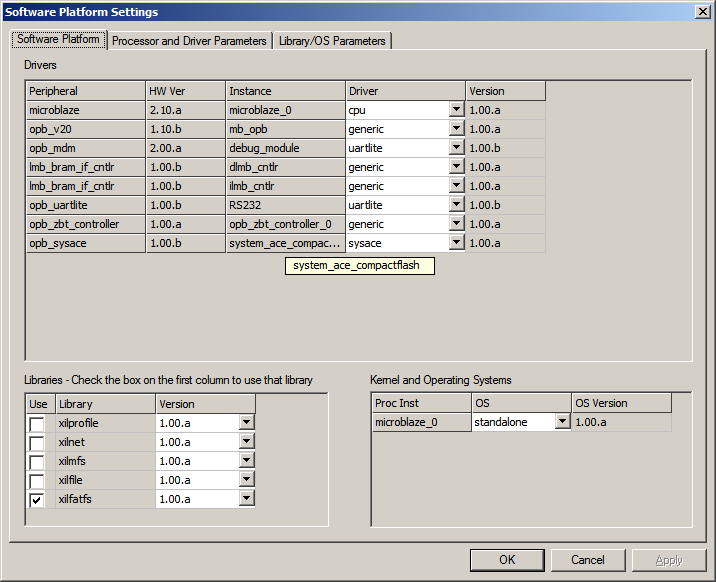
Task: Click the OK button
Action: pos(507,560)
